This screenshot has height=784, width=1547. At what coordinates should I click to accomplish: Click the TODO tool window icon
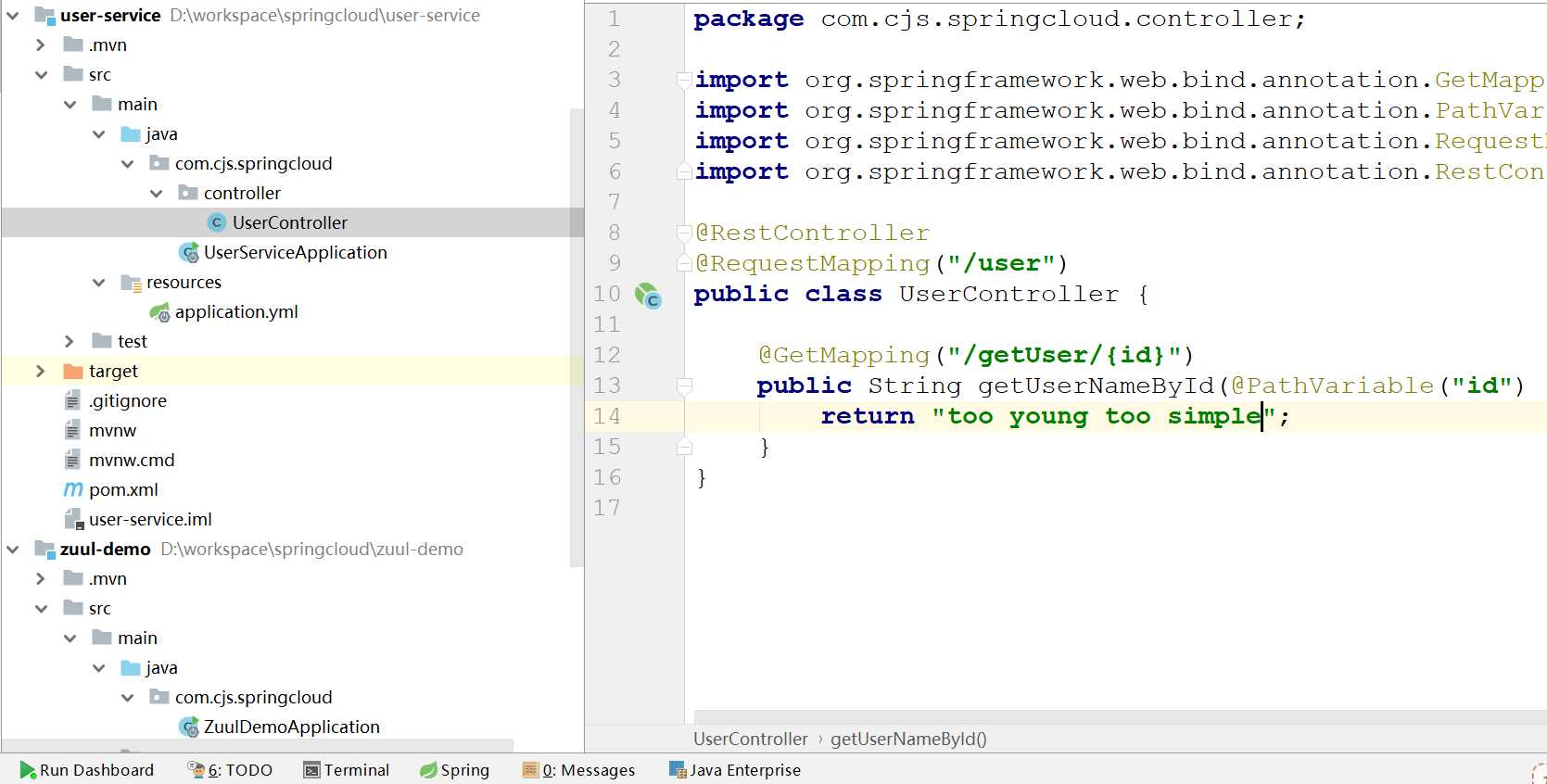point(196,769)
